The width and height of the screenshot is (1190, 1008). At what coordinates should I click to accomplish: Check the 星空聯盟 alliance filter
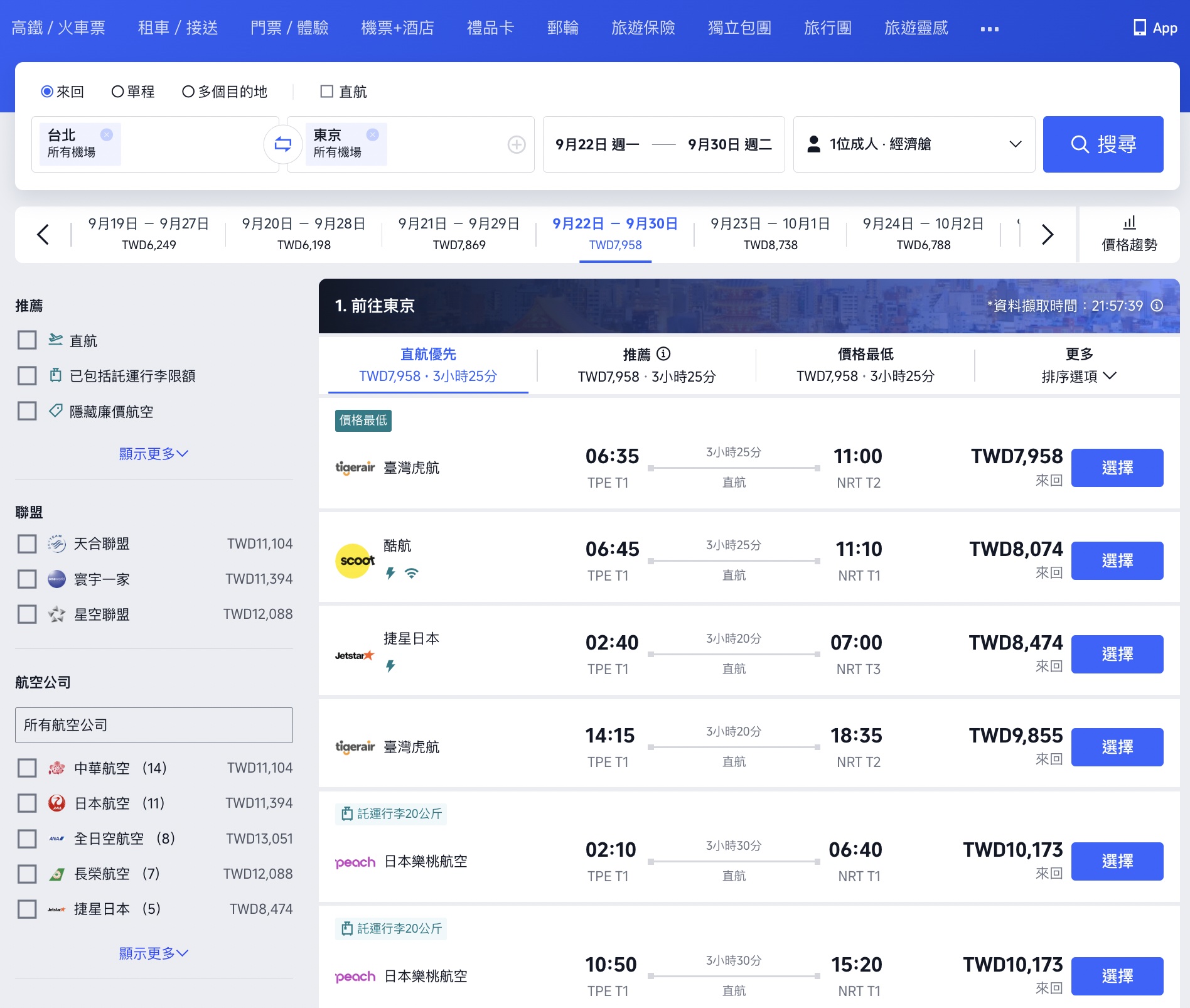(27, 614)
